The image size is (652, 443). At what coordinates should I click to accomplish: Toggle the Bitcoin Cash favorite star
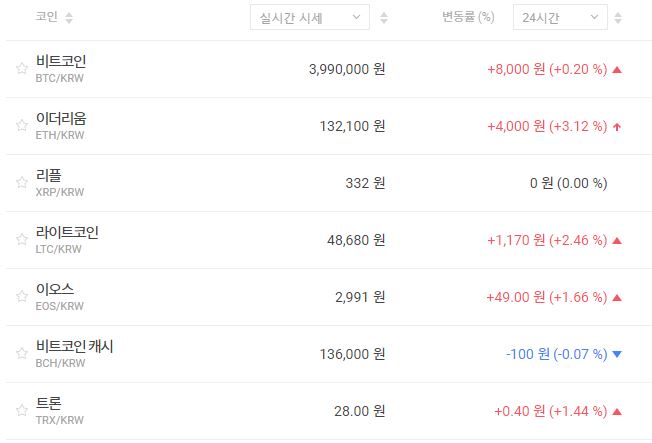click(21, 354)
